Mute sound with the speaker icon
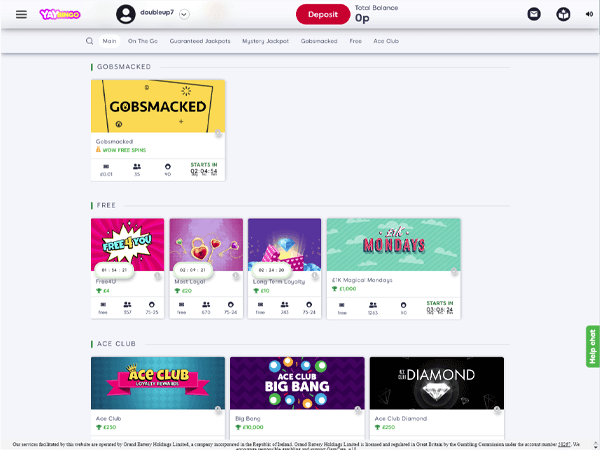This screenshot has height=450, width=600. (x=589, y=14)
